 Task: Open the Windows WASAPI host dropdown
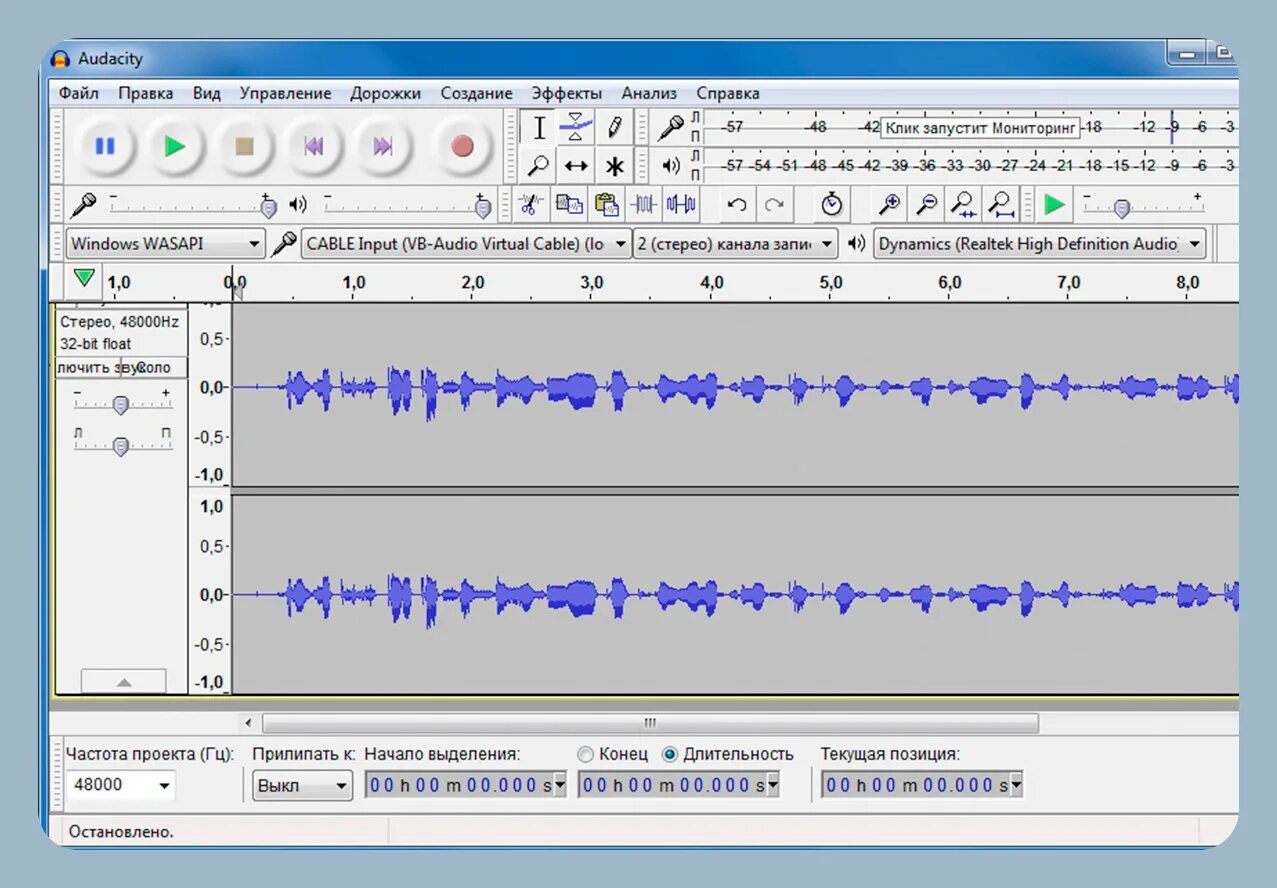click(x=165, y=244)
